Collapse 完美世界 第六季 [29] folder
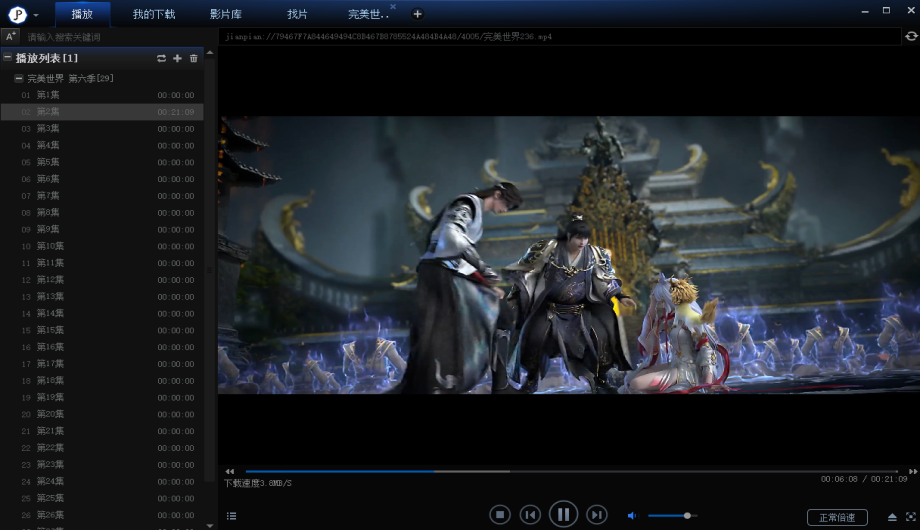Image resolution: width=920 pixels, height=530 pixels. [x=19, y=78]
